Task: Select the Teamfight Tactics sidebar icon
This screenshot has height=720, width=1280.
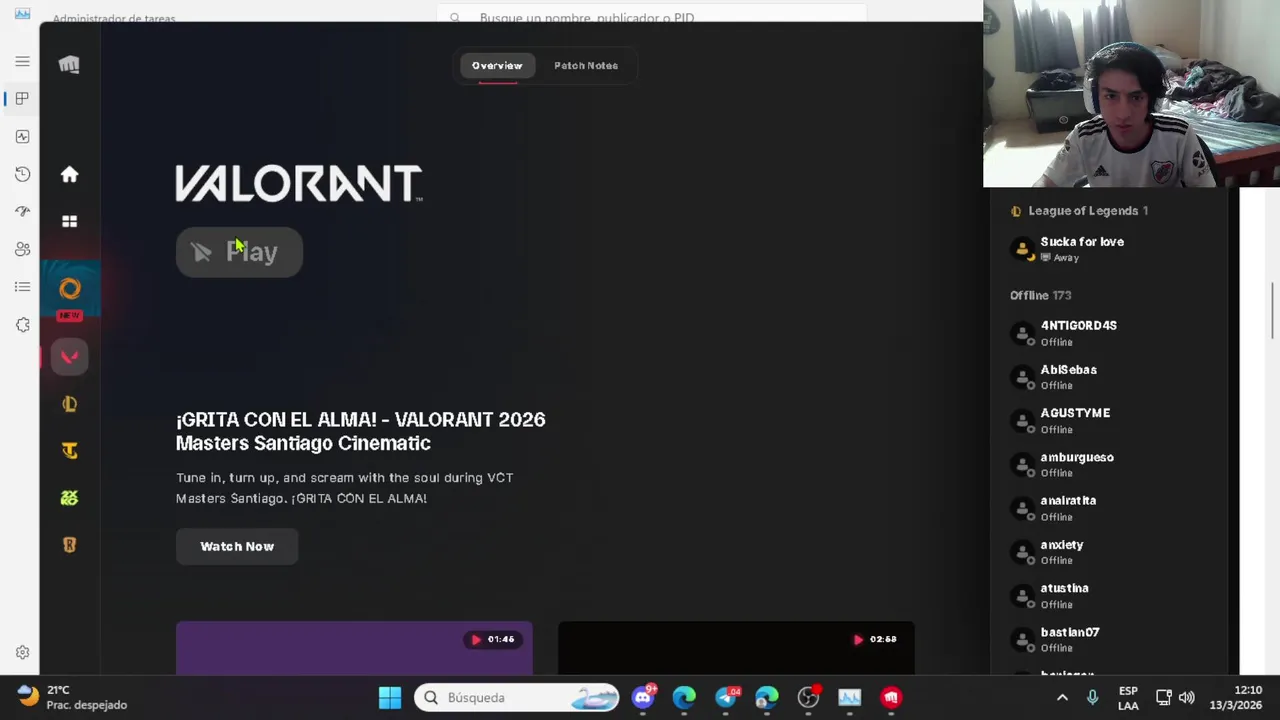Action: point(69,451)
